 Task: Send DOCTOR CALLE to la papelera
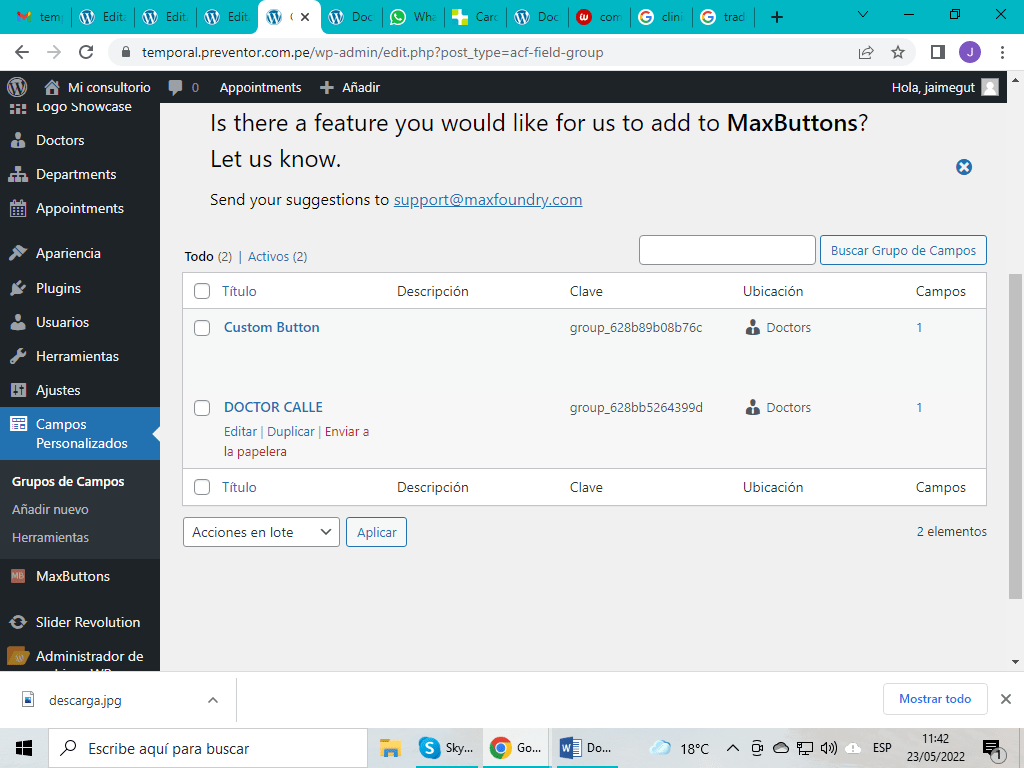coord(296,441)
